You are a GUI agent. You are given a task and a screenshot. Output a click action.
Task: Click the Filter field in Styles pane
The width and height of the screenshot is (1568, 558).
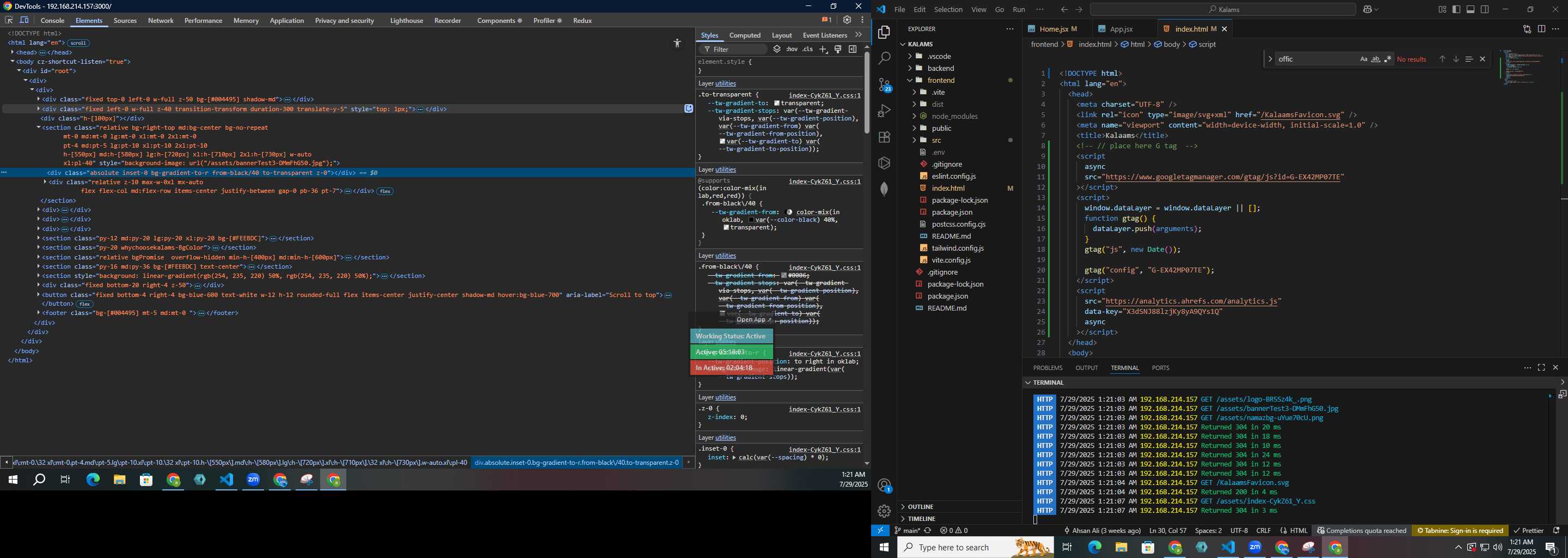point(733,50)
